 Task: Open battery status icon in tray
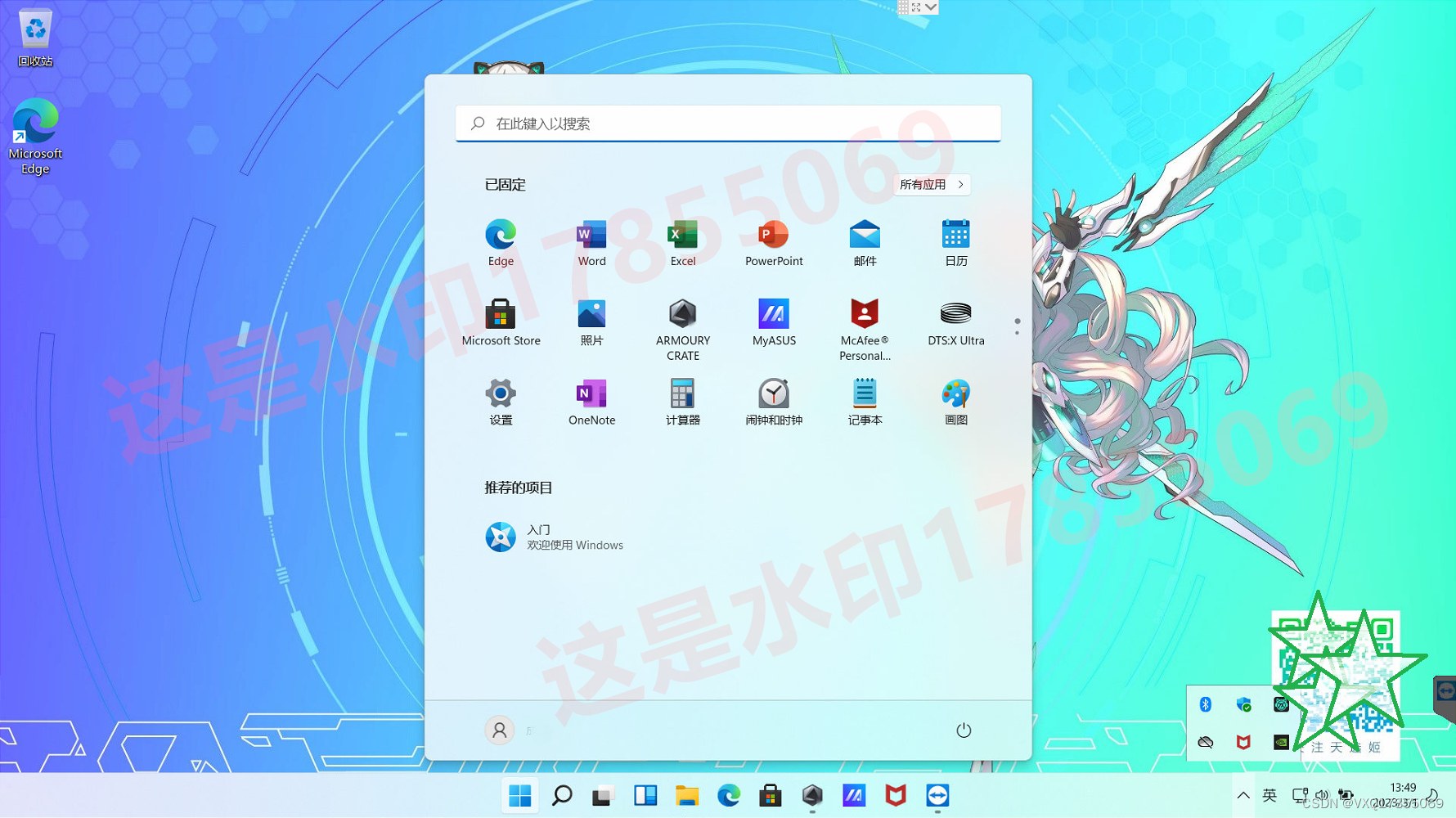1346,795
